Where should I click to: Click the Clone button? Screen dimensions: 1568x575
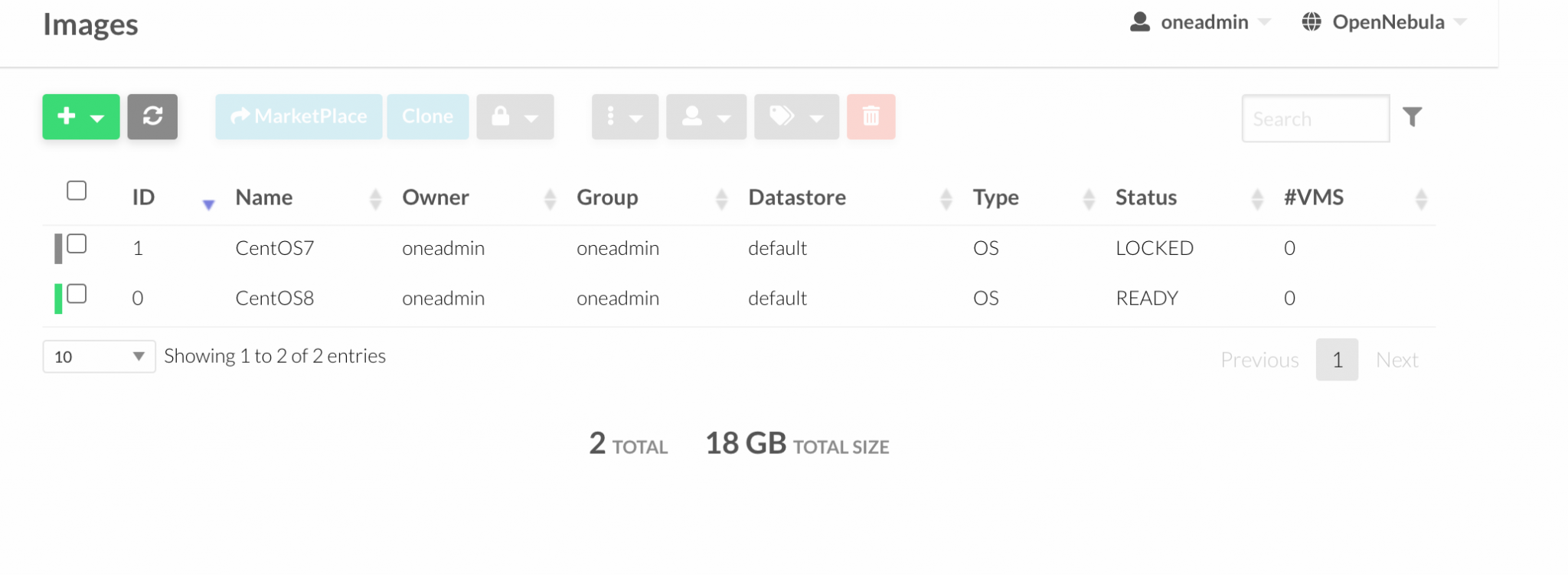tap(427, 116)
